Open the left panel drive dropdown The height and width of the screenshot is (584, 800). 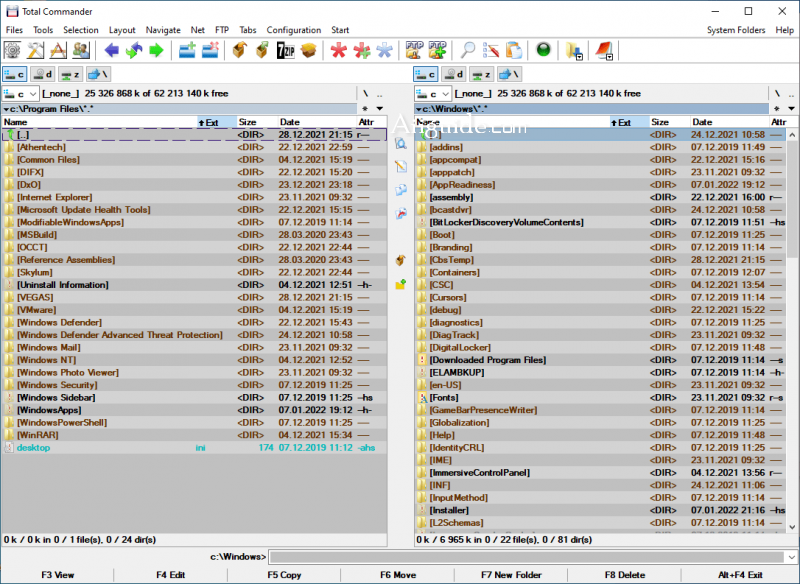[x=20, y=94]
